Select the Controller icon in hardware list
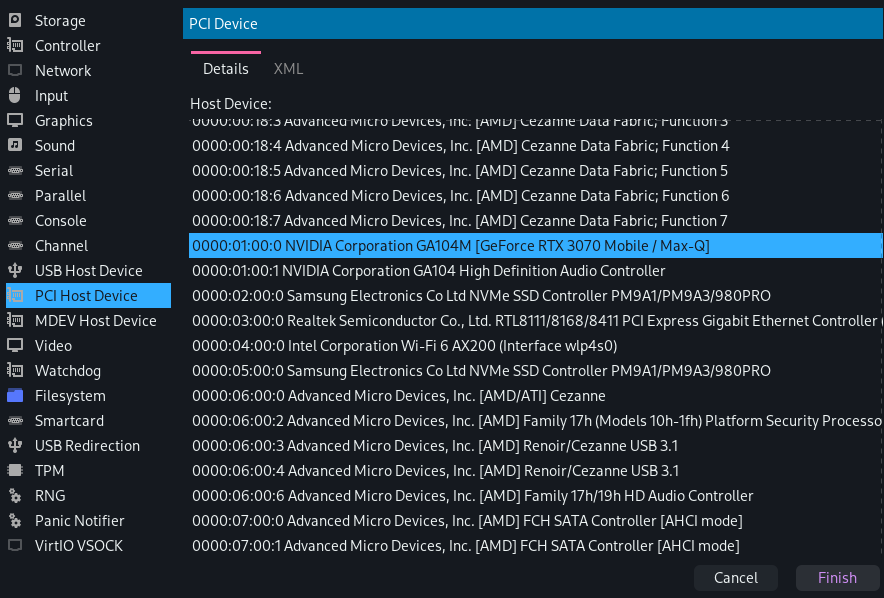The height and width of the screenshot is (598, 884). point(15,46)
